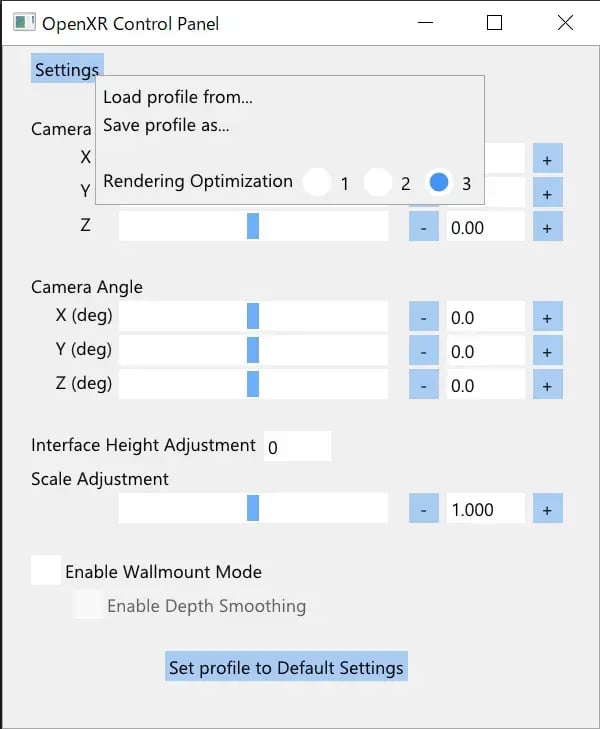Toggle Enable Wallmount Mode checkbox
This screenshot has height=729, width=600.
click(46, 571)
